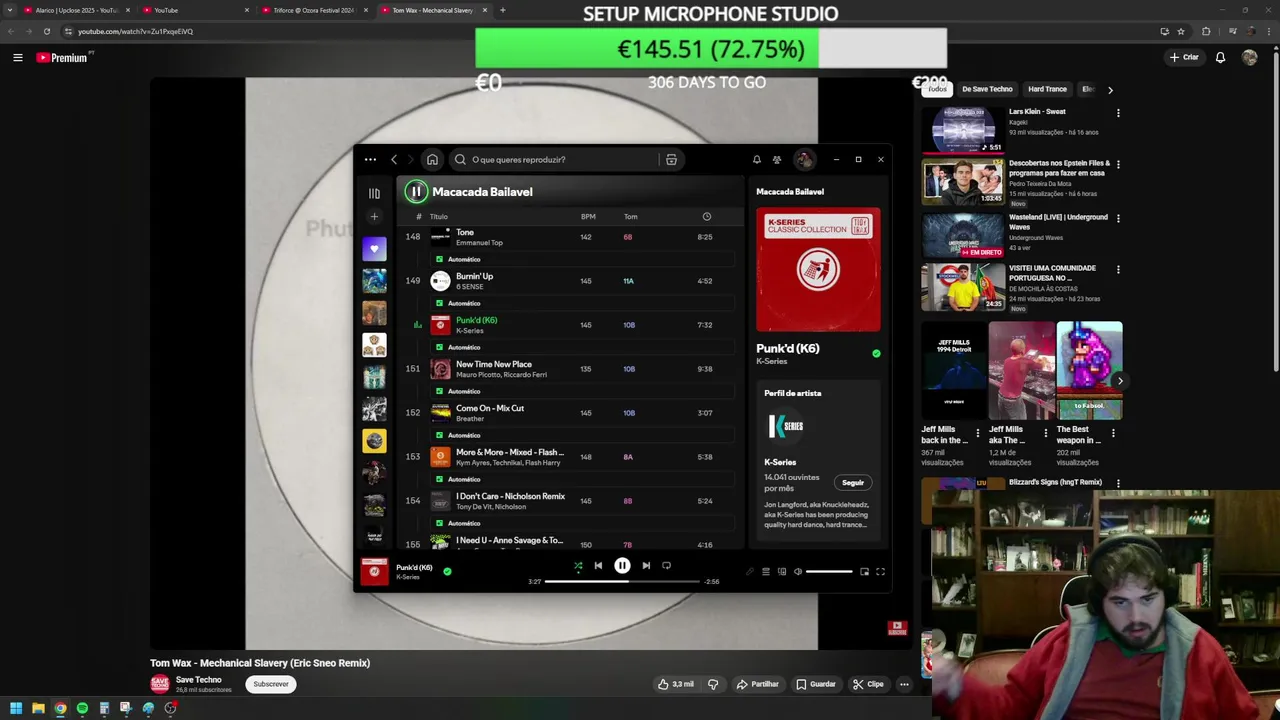This screenshot has height=720, width=1280.
Task: Seek on Spotify track progress bar
Action: [x=622, y=581]
